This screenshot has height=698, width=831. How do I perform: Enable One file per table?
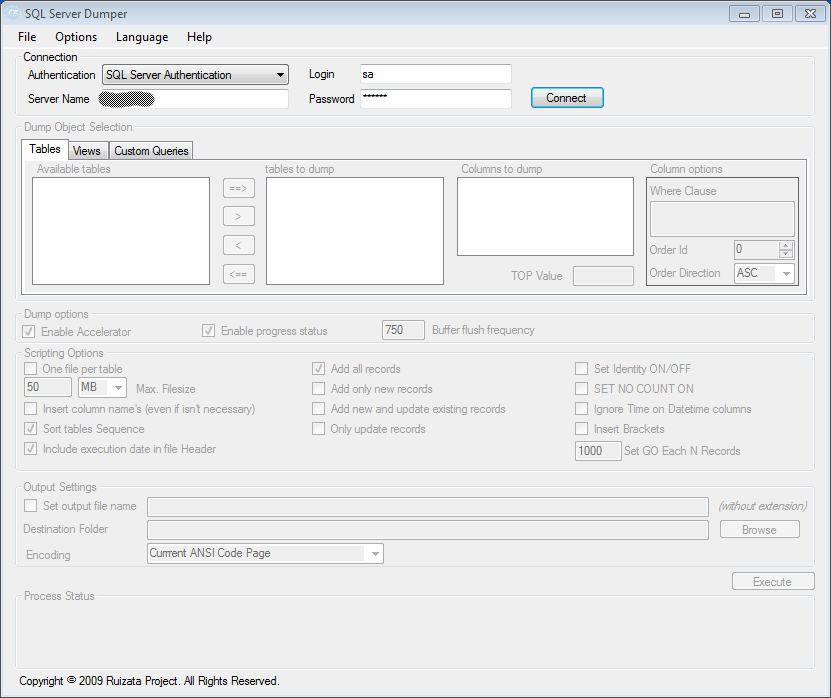(30, 369)
